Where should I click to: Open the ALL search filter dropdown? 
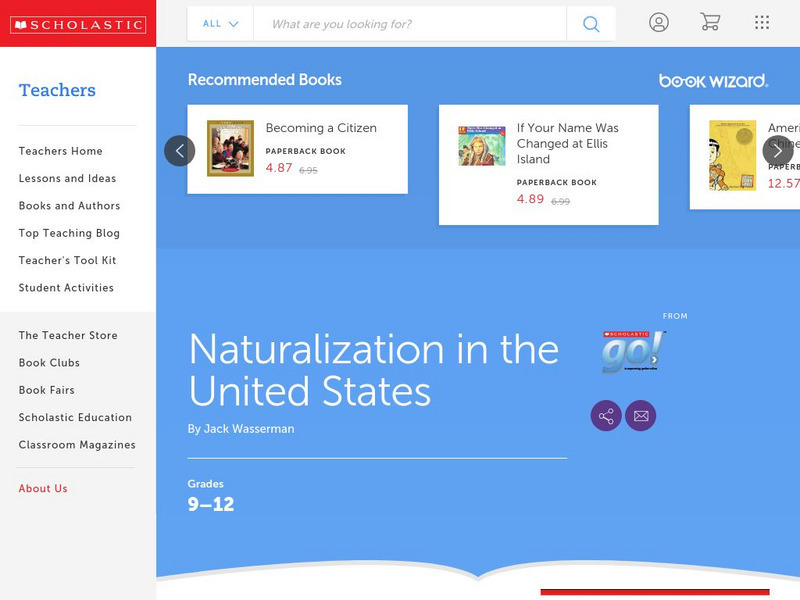[x=219, y=22]
